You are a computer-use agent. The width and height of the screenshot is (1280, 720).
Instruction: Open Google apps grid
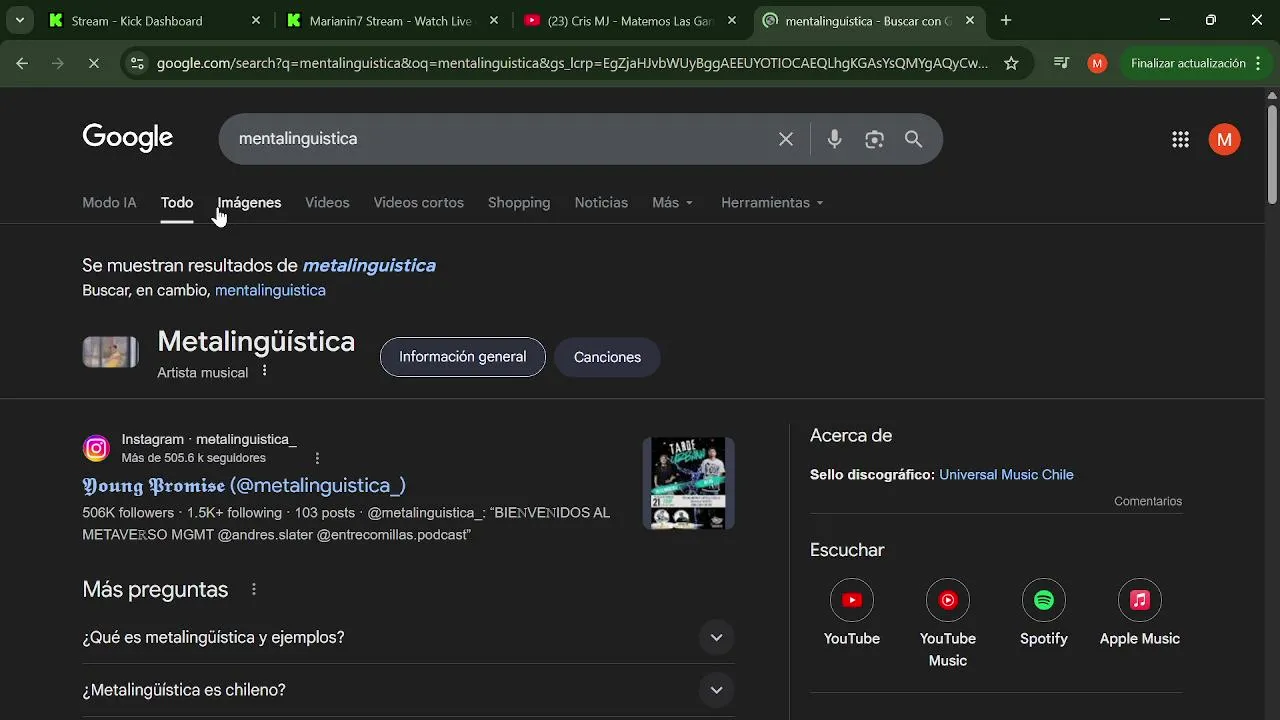[1180, 139]
